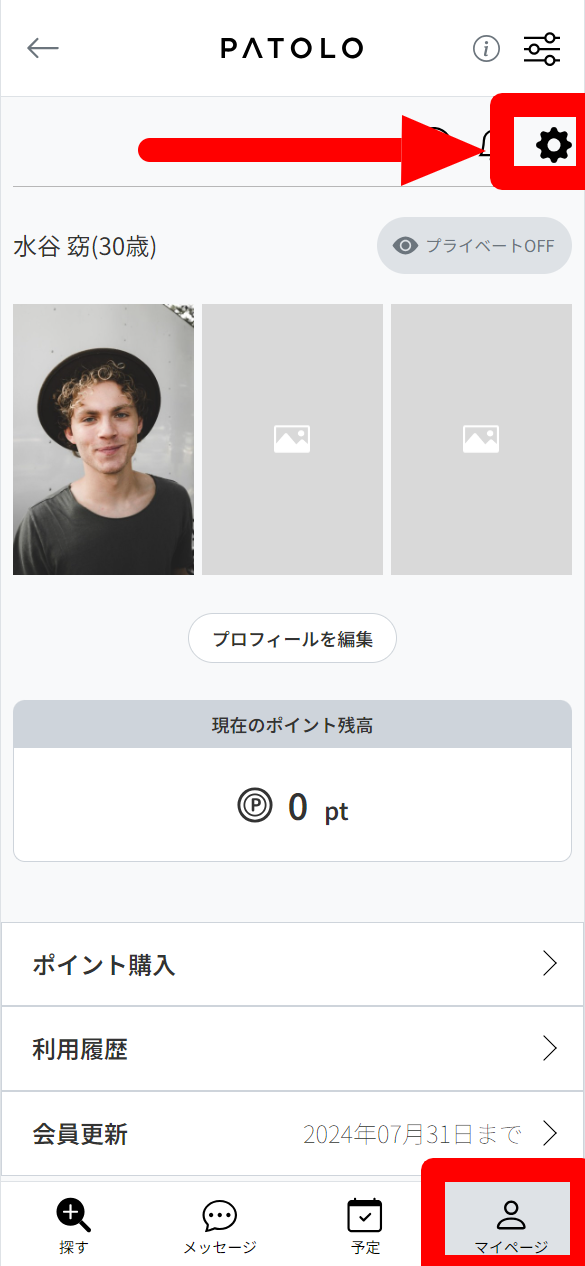
Task: Tap the プロフィールを編集 button
Action: pos(292,638)
